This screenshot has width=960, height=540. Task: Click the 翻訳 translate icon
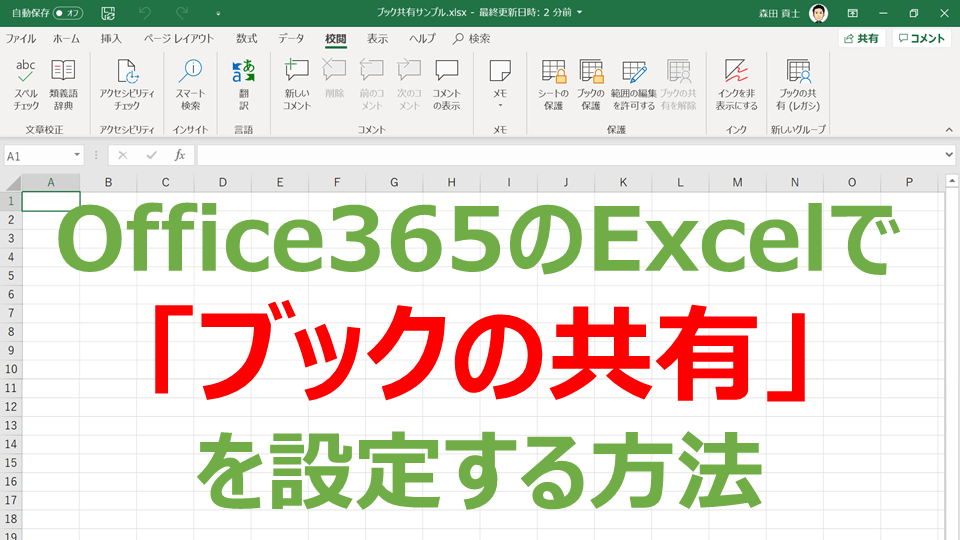[243, 83]
